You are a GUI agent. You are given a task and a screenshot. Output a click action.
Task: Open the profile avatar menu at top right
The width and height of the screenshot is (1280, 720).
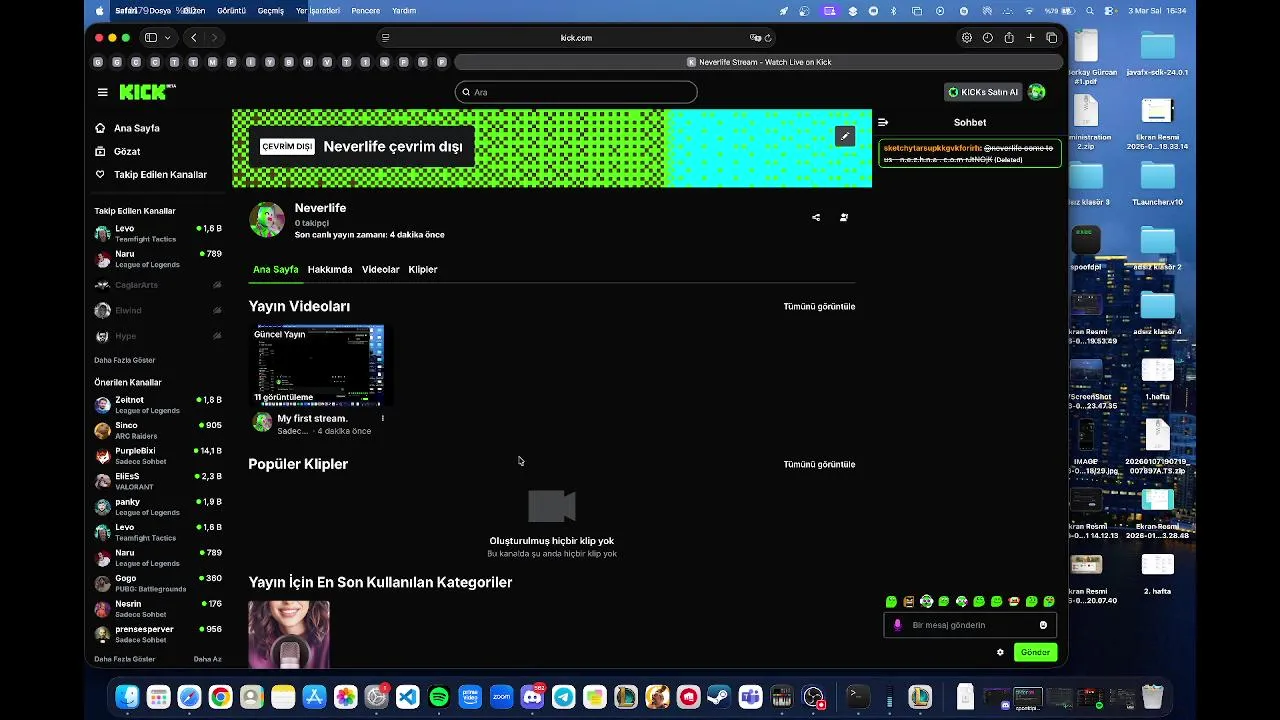click(x=1037, y=92)
